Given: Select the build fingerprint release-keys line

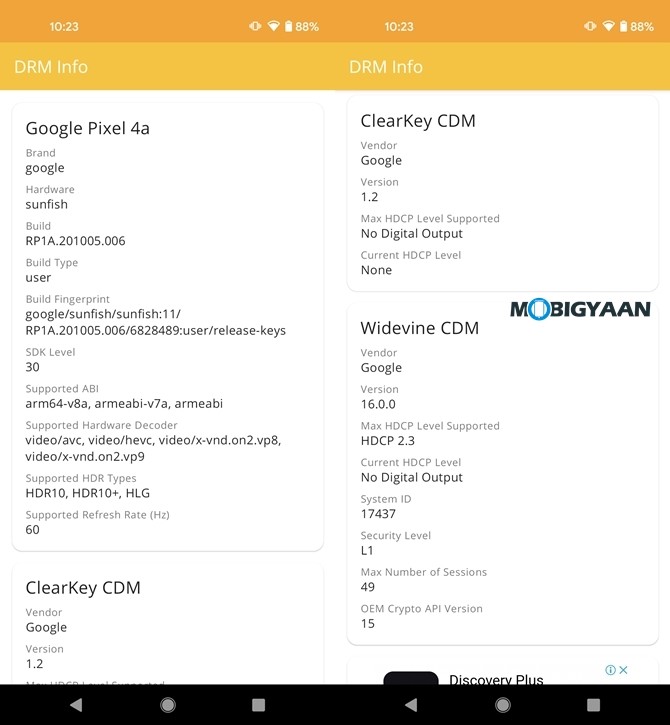Looking at the screenshot, I should coord(155,331).
